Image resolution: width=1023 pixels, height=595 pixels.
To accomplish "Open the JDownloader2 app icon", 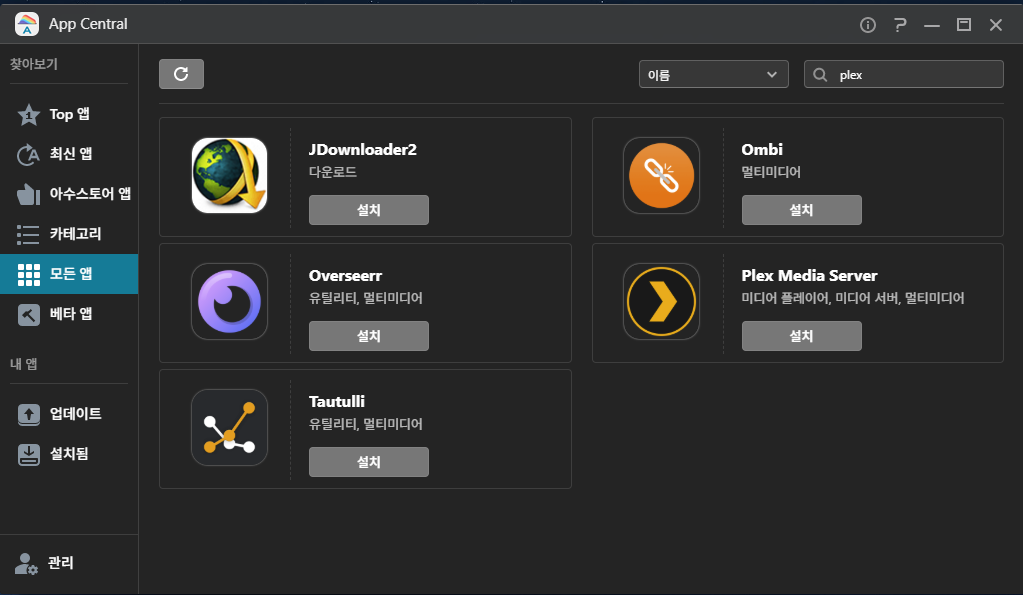I will 229,175.
